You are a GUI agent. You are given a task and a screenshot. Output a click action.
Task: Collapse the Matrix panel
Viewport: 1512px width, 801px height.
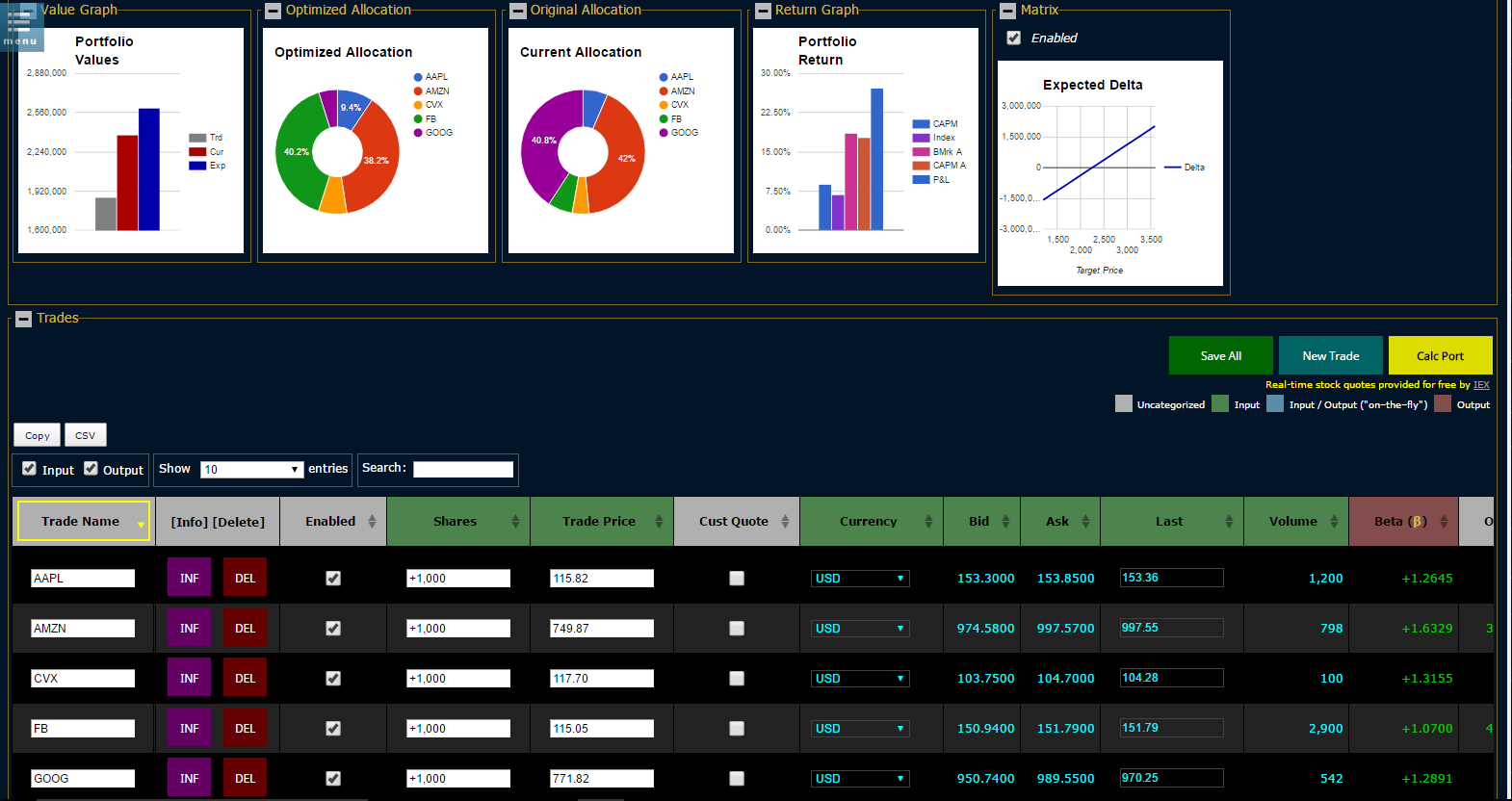coord(1007,11)
